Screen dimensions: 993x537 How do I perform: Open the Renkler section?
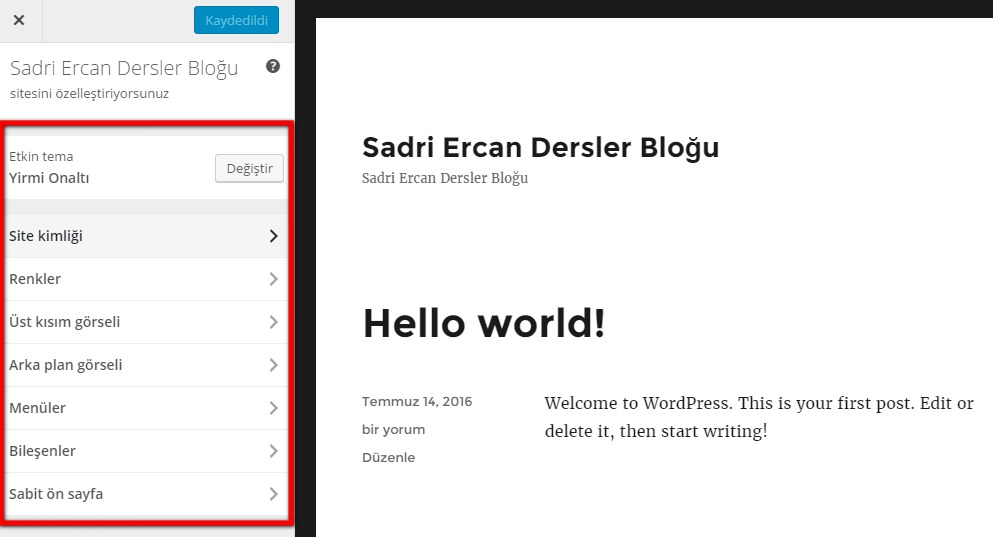(x=146, y=279)
